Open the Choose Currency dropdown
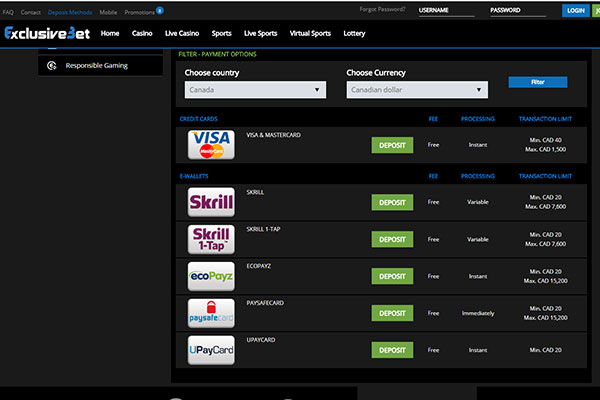The width and height of the screenshot is (600, 400). 417,90
